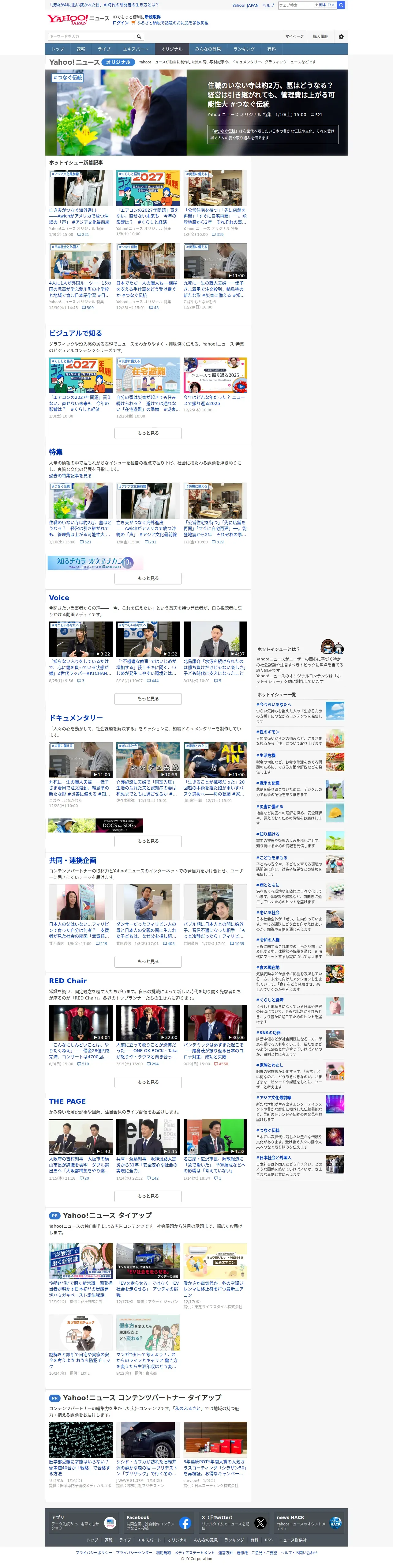Play the 33:04 RED Chair video thumbnail

click(x=81, y=1023)
